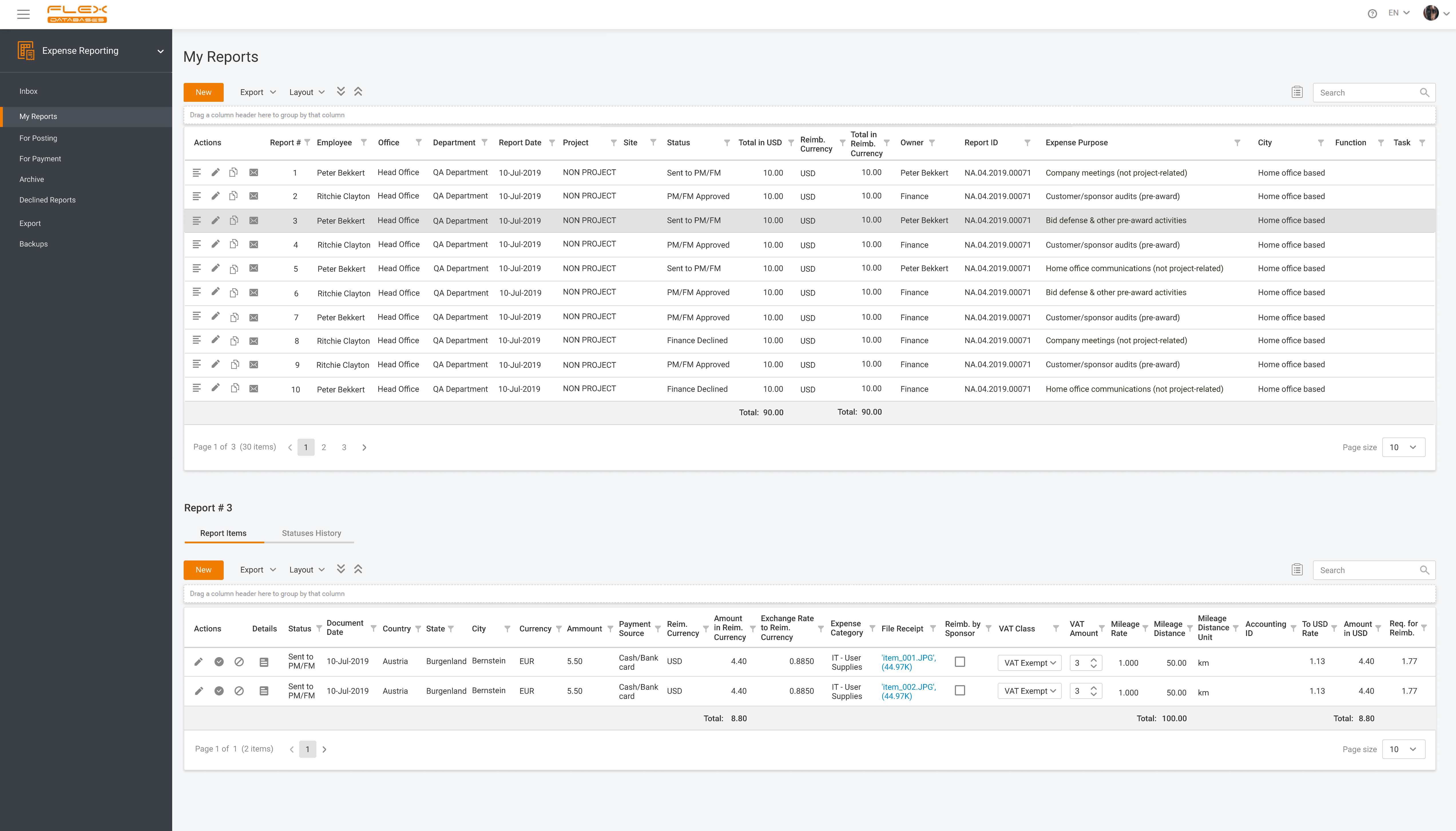Click details lines icon for report 6
Viewport: 1456px width, 831px height.
click(x=196, y=292)
